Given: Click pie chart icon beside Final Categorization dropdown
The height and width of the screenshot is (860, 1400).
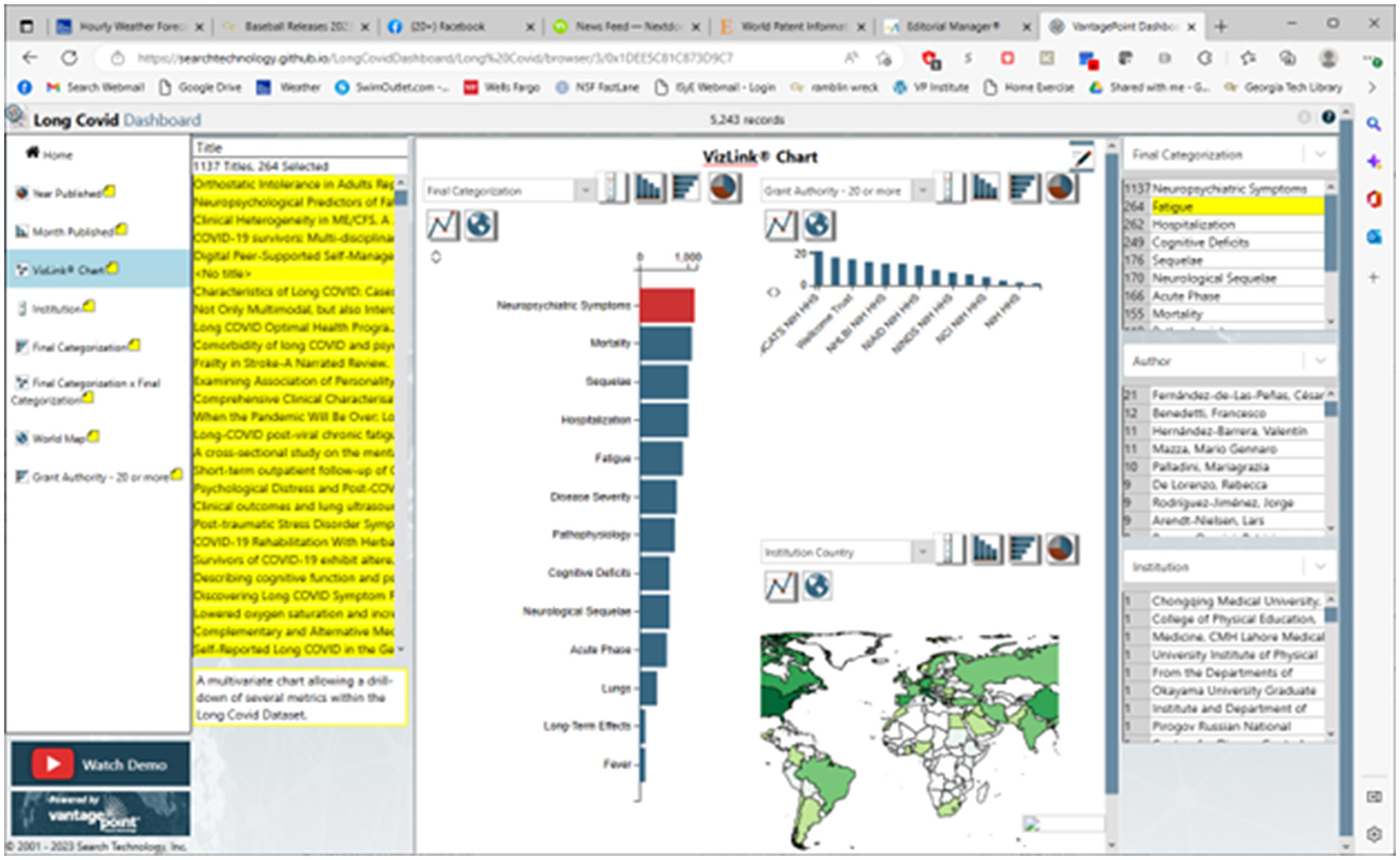Looking at the screenshot, I should 724,188.
